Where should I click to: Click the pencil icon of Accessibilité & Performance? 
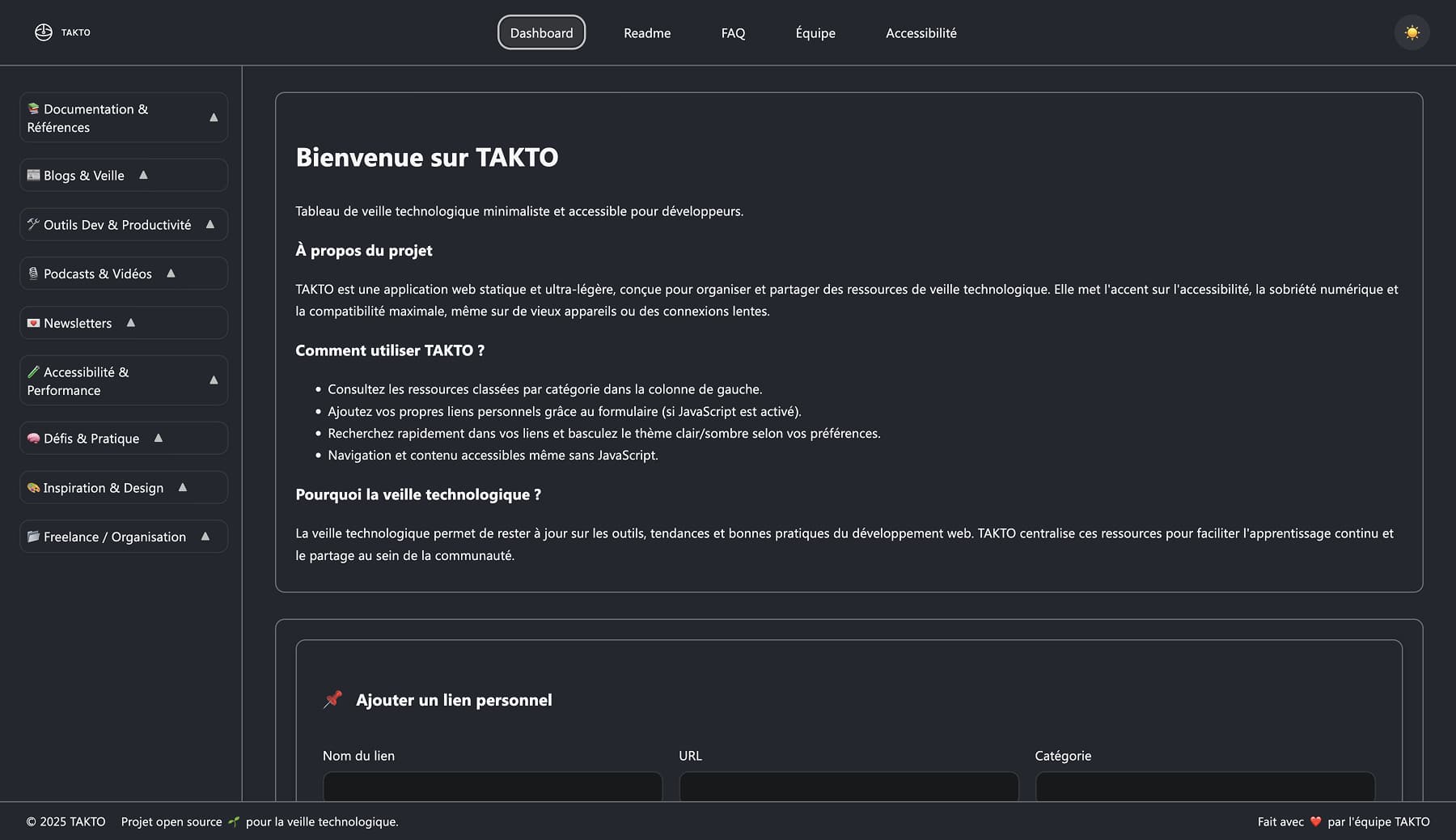click(x=33, y=371)
